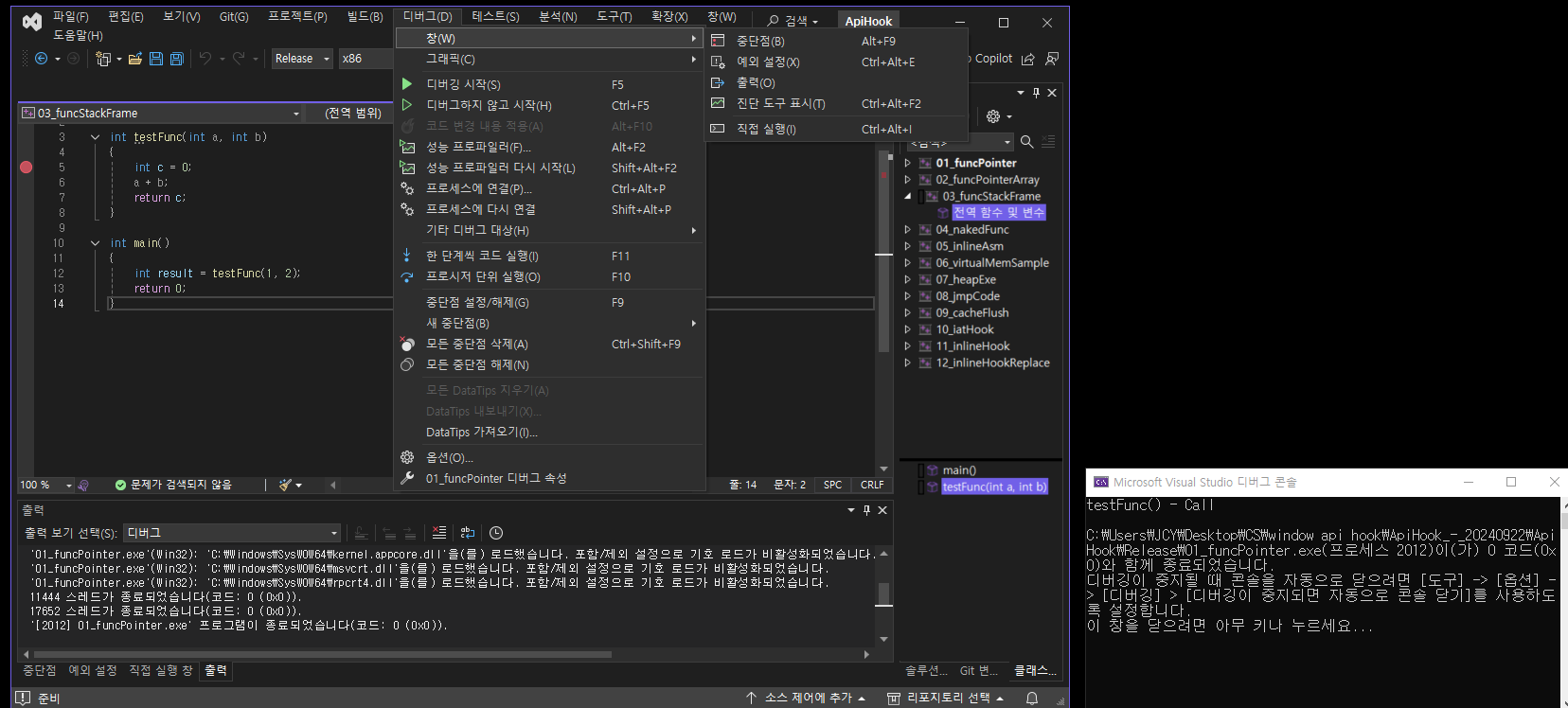Select Disable All Breakpoints menu entry
1568x708 pixels.
(x=550, y=365)
